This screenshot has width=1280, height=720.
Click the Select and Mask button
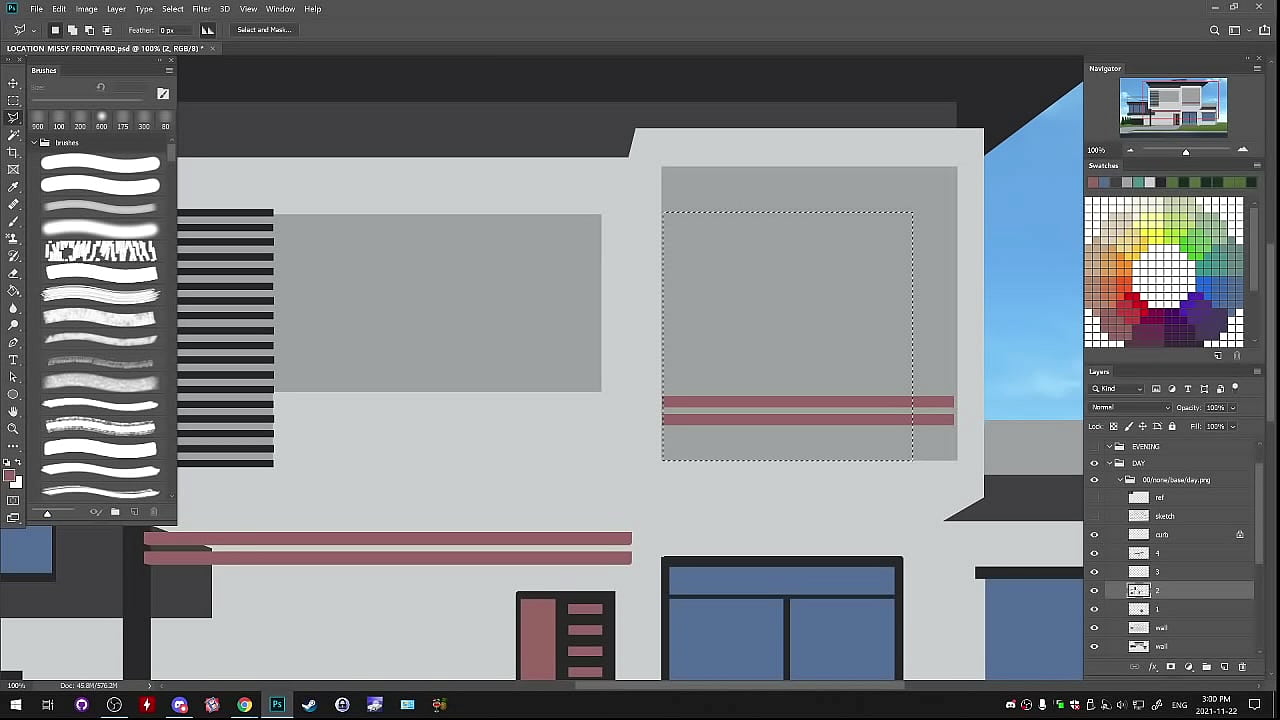coord(264,30)
